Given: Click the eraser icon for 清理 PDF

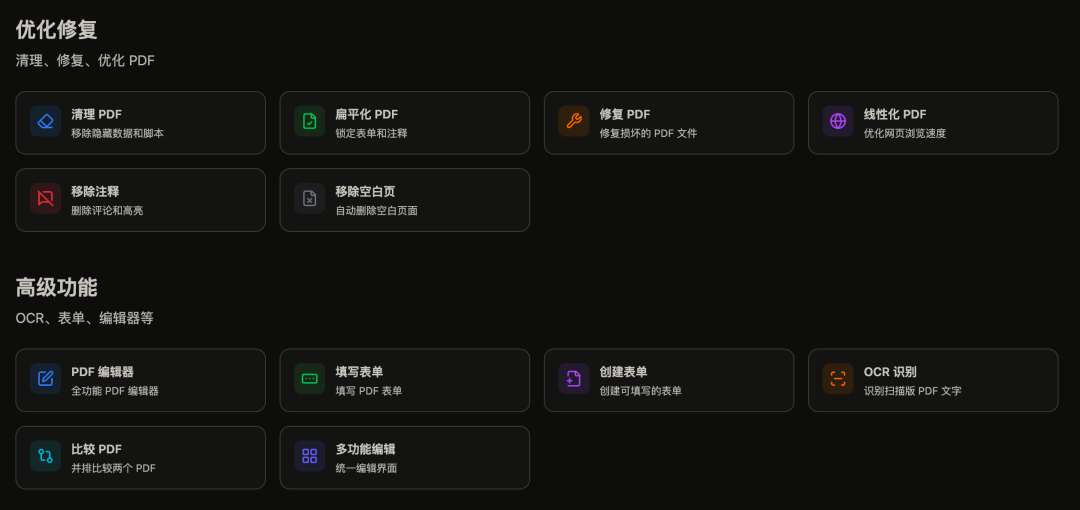Looking at the screenshot, I should coord(45,122).
